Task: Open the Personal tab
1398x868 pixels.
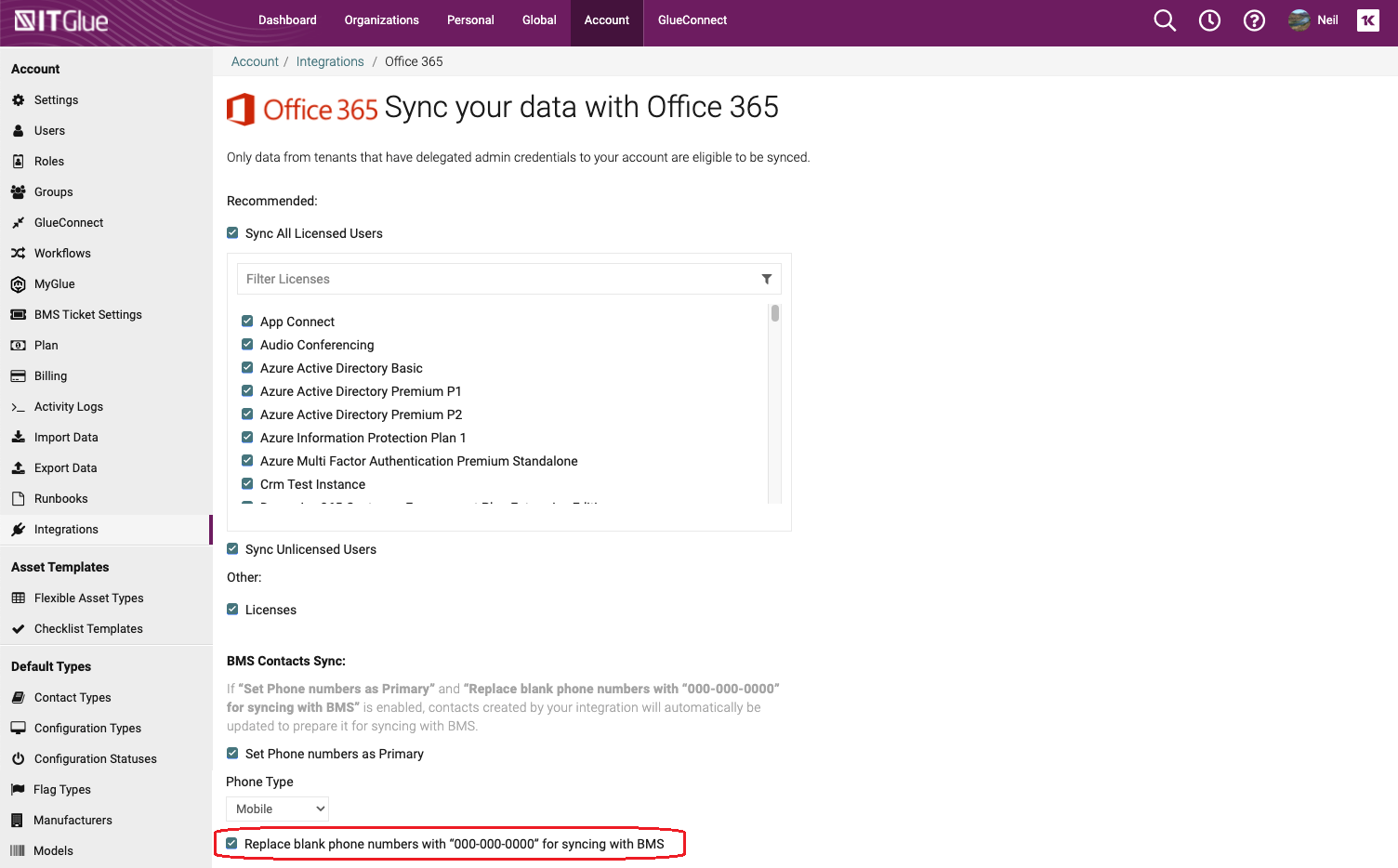Action: click(470, 20)
